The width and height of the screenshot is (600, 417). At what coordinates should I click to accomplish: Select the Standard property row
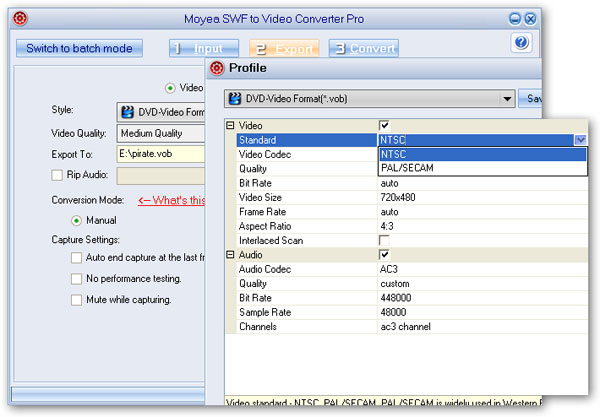(307, 140)
